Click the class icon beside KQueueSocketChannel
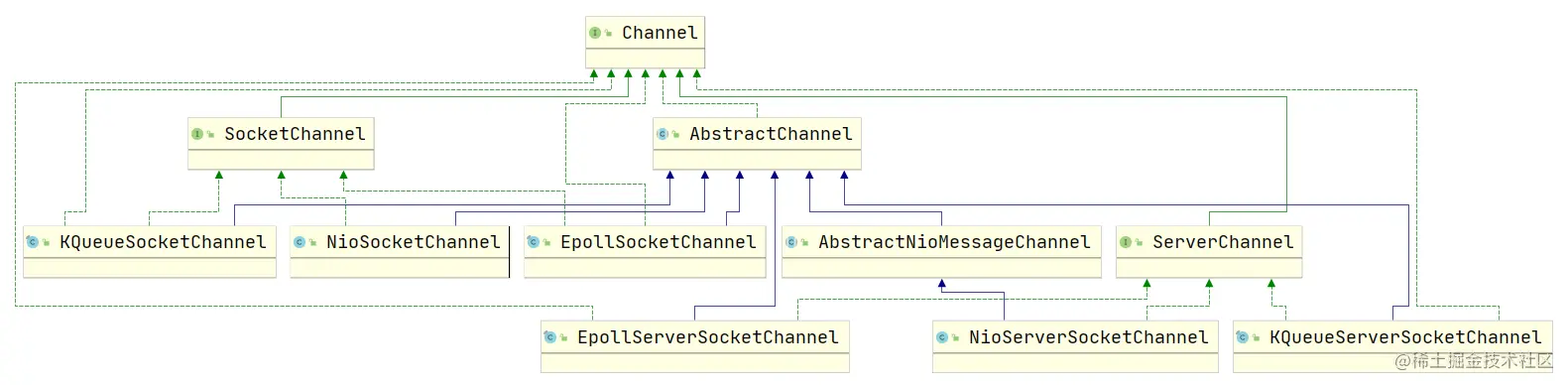This screenshot has height=385, width=1568. pos(33,242)
